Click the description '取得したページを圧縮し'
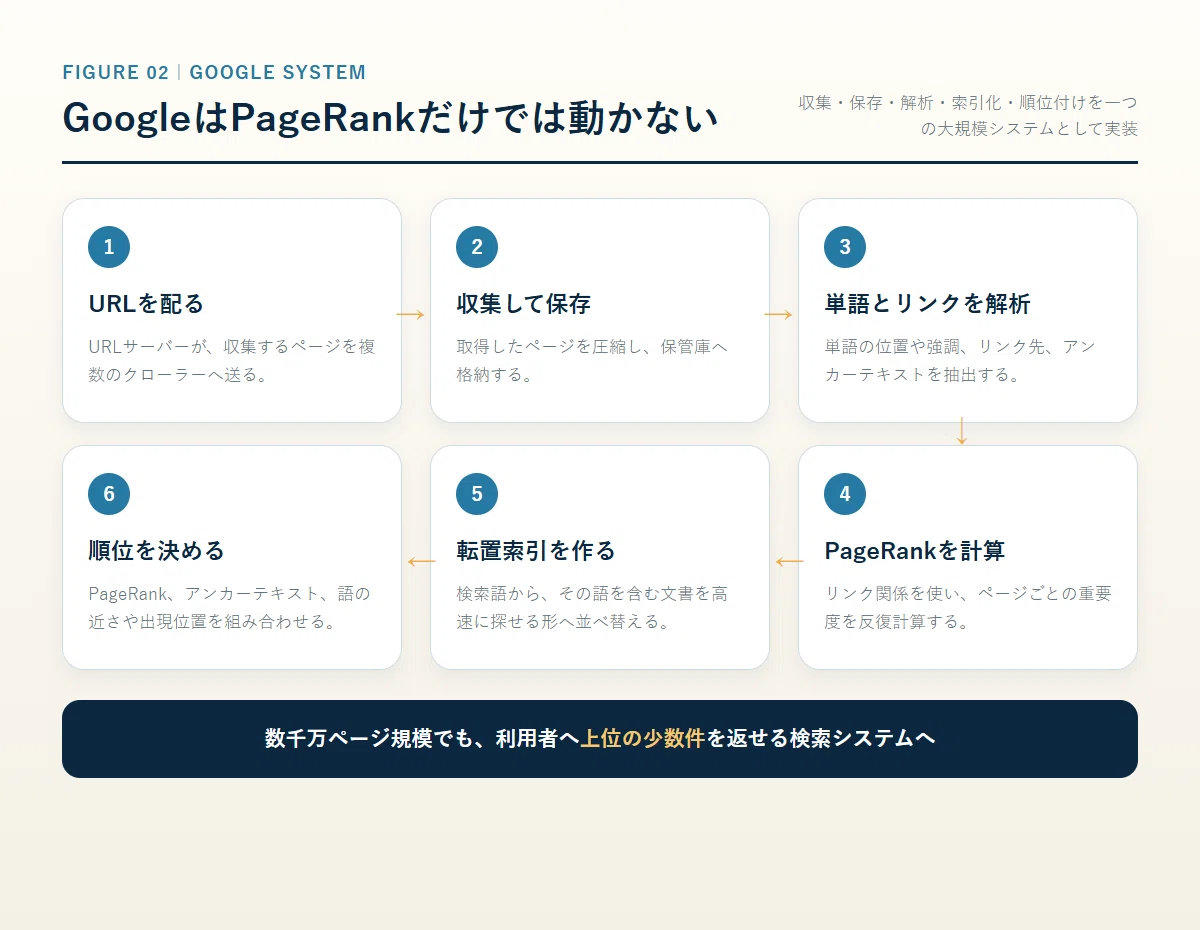The height and width of the screenshot is (930, 1200). click(592, 361)
